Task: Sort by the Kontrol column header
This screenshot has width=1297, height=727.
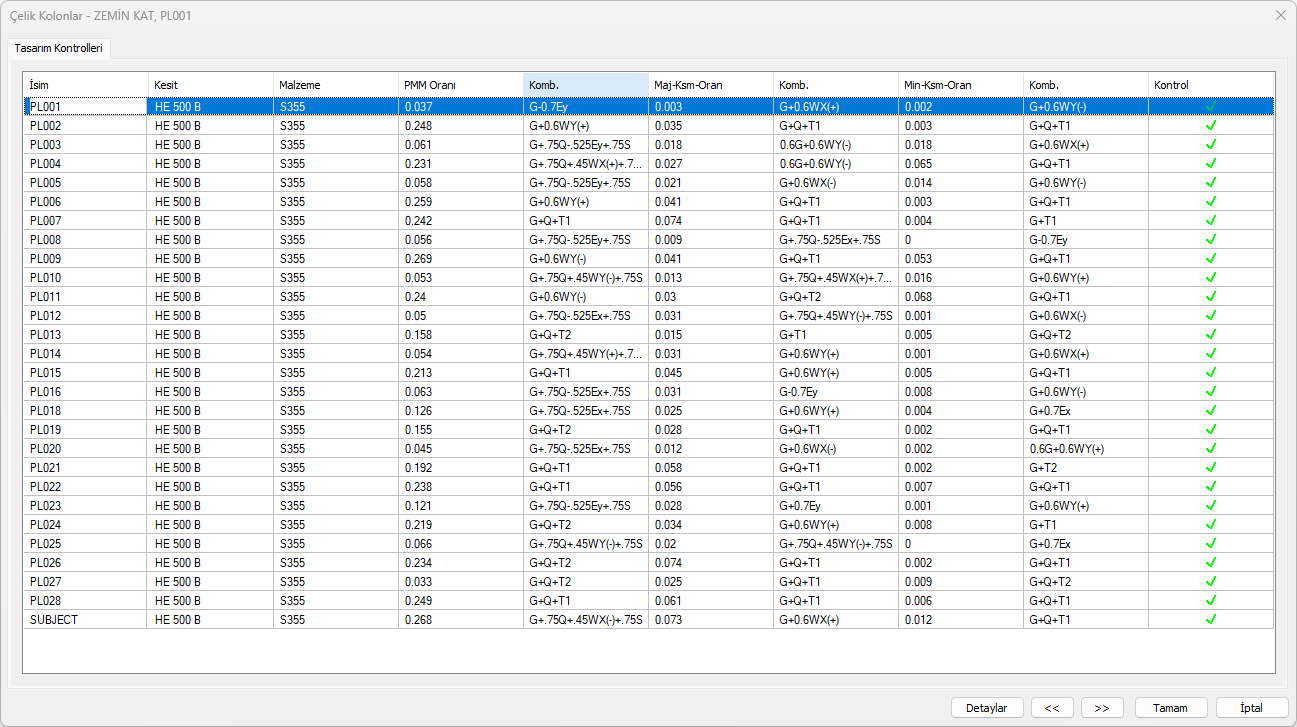Action: coord(1211,85)
